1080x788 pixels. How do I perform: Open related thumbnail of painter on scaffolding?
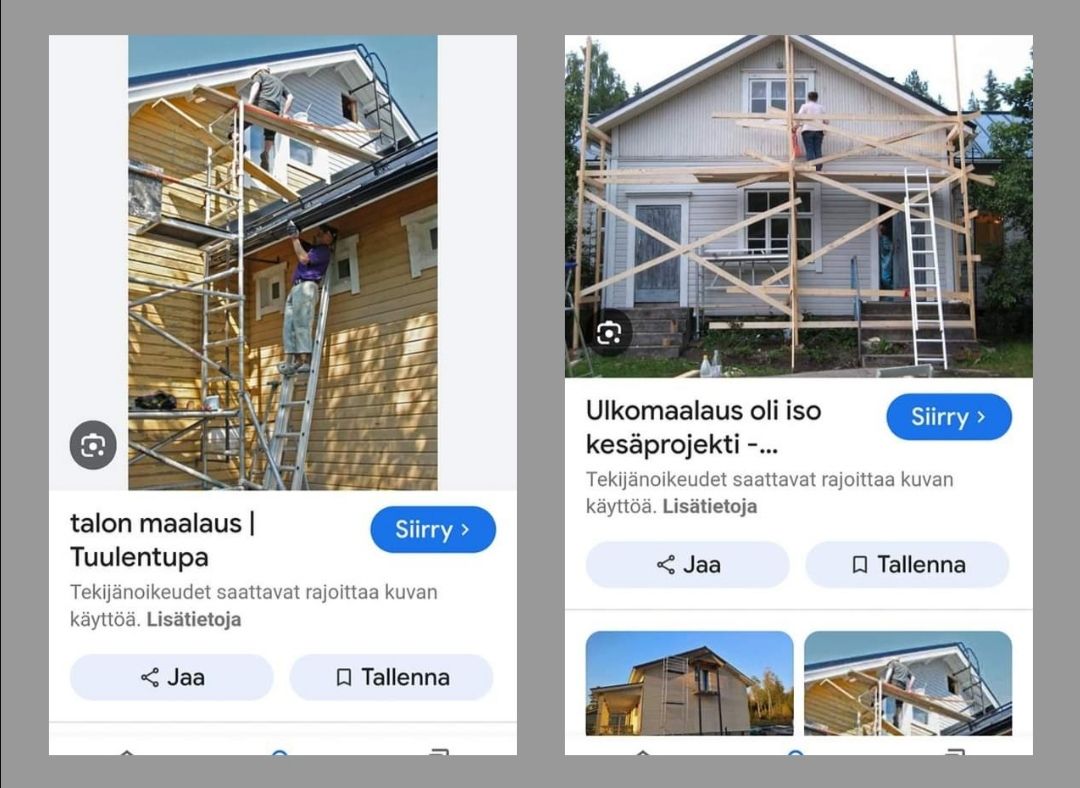(908, 683)
